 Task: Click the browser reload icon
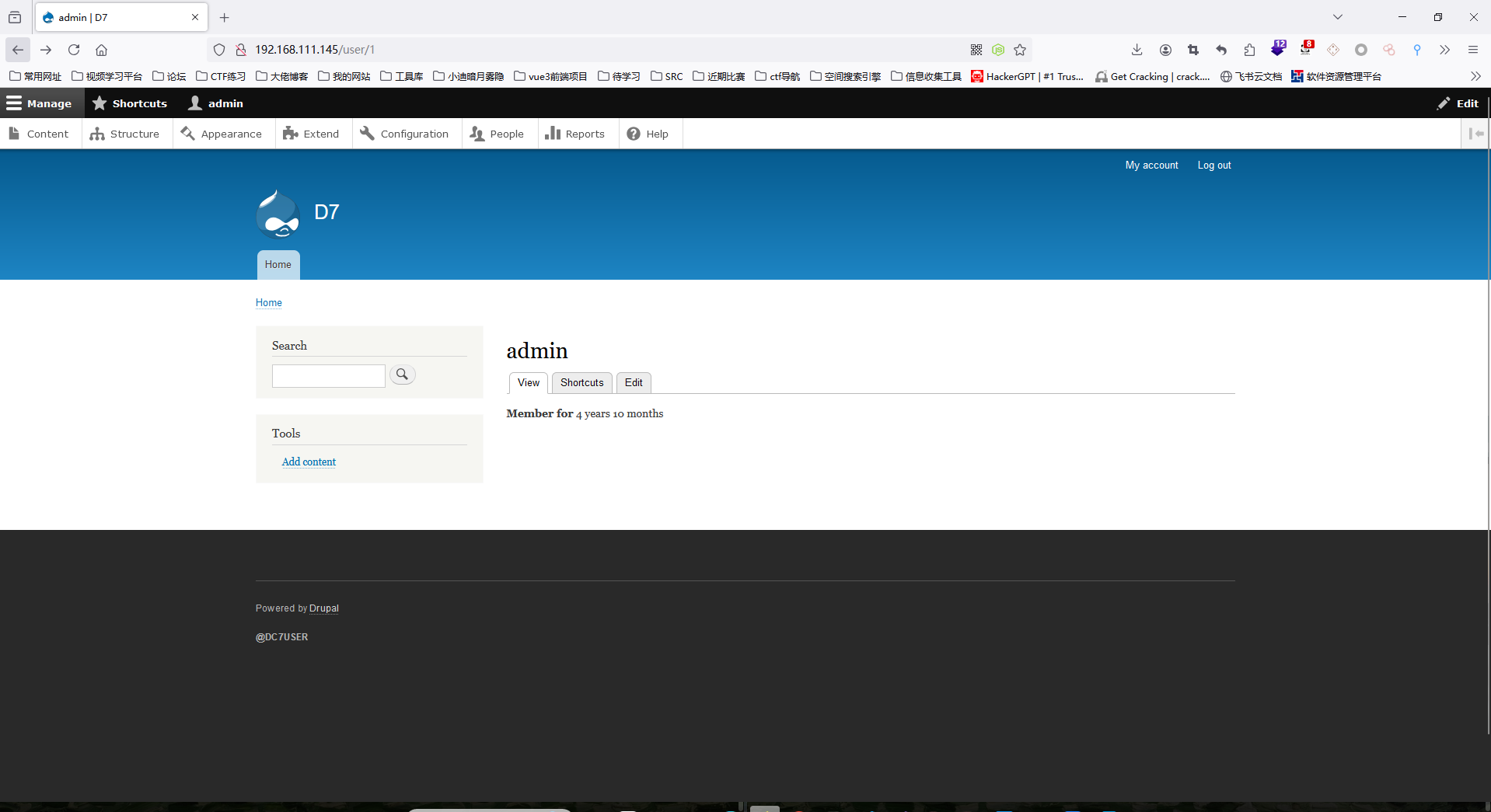point(74,50)
